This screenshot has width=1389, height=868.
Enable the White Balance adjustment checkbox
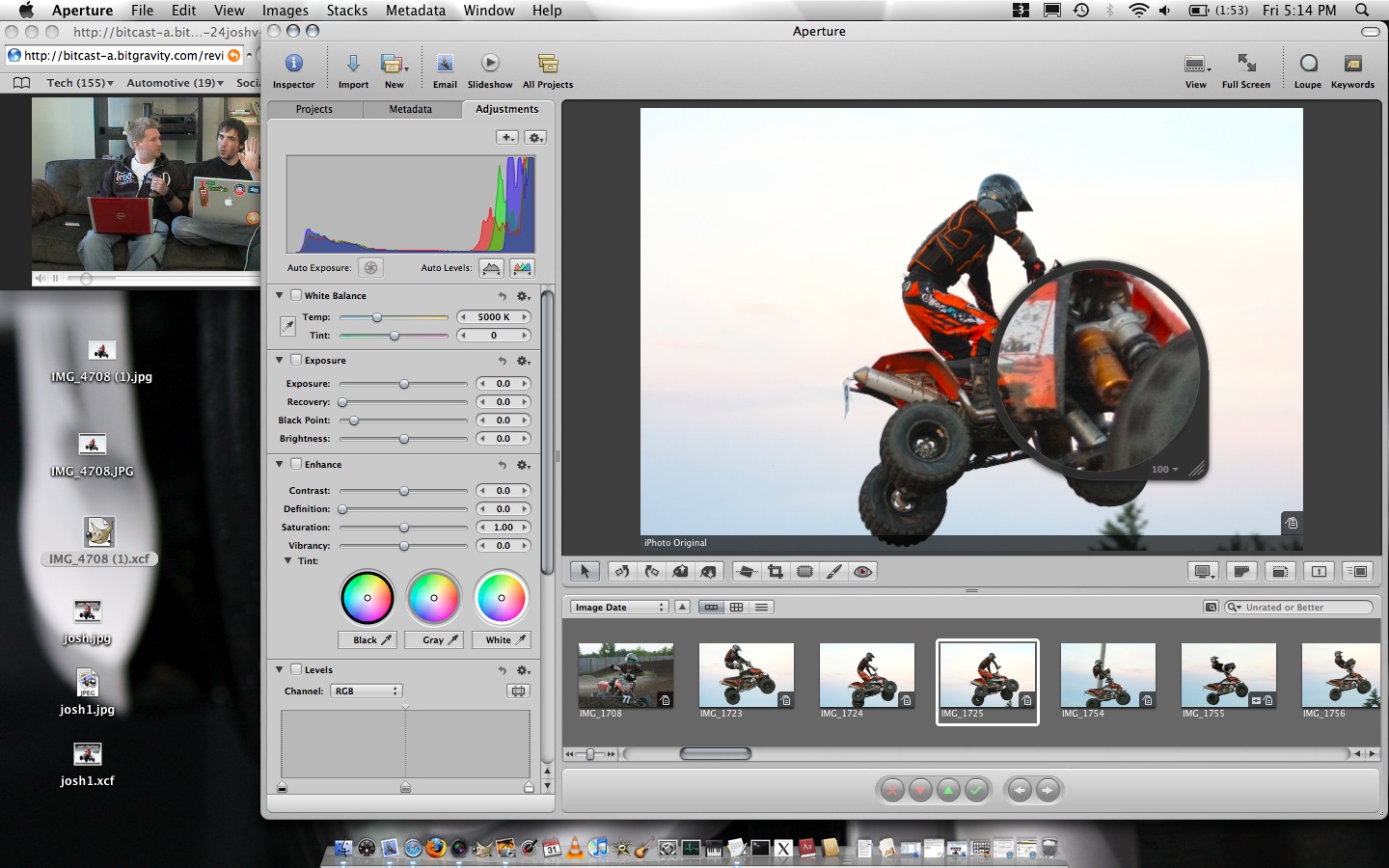tap(297, 295)
